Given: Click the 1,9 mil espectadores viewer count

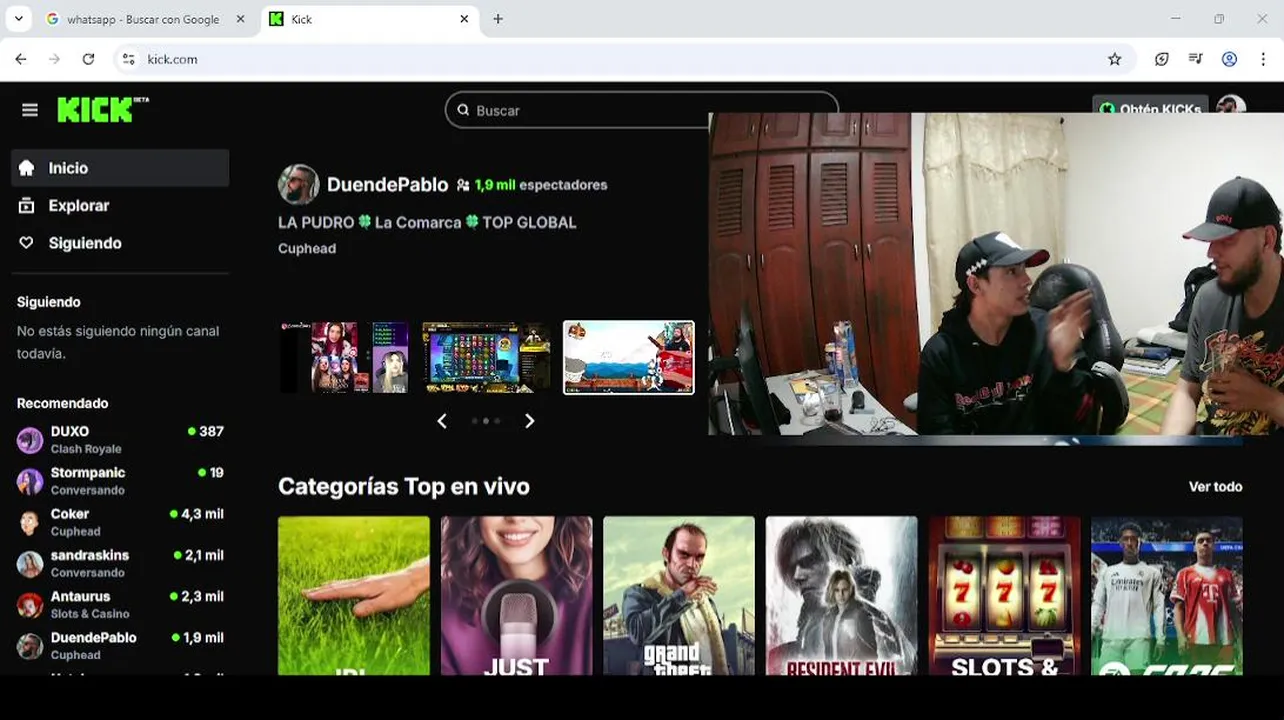Looking at the screenshot, I should (532, 185).
